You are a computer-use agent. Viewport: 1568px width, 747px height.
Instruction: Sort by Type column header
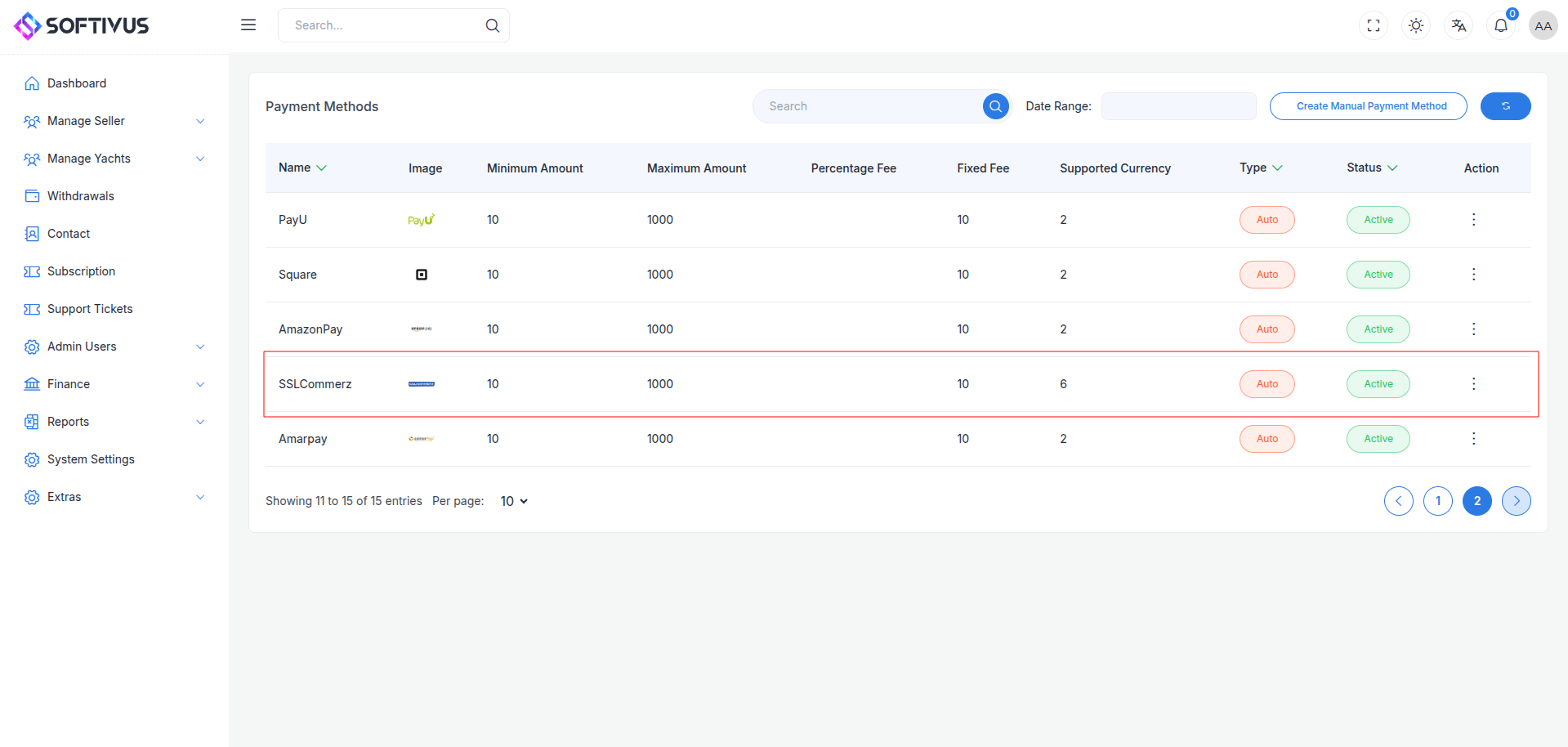click(1261, 168)
